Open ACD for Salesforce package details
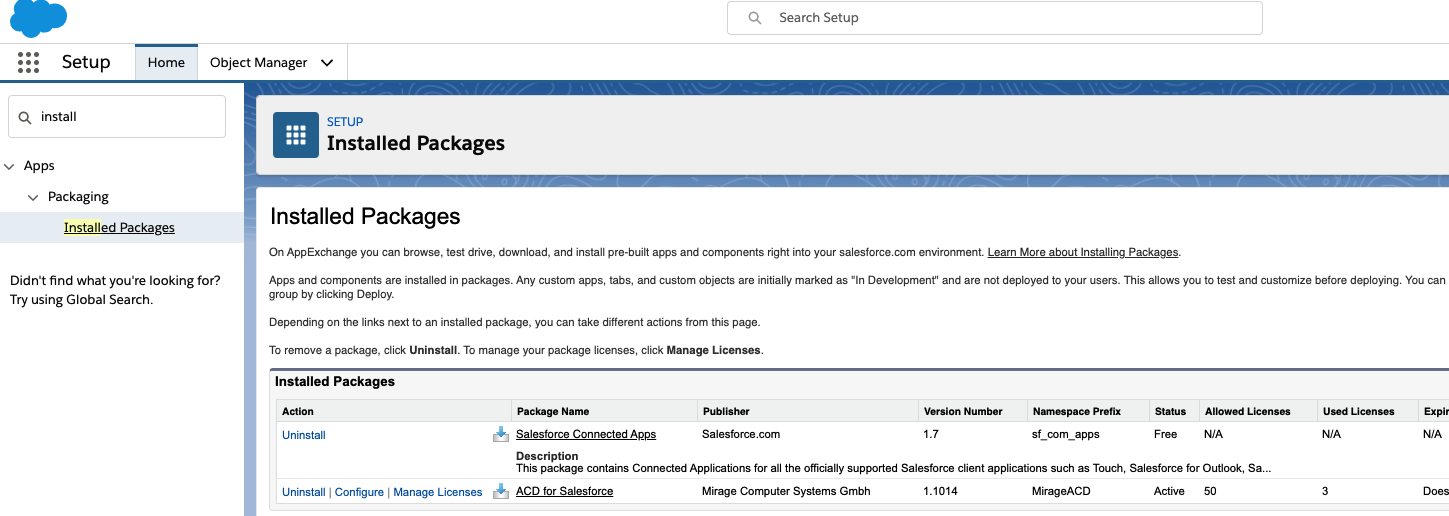This screenshot has height=516, width=1449. pyautogui.click(x=565, y=491)
